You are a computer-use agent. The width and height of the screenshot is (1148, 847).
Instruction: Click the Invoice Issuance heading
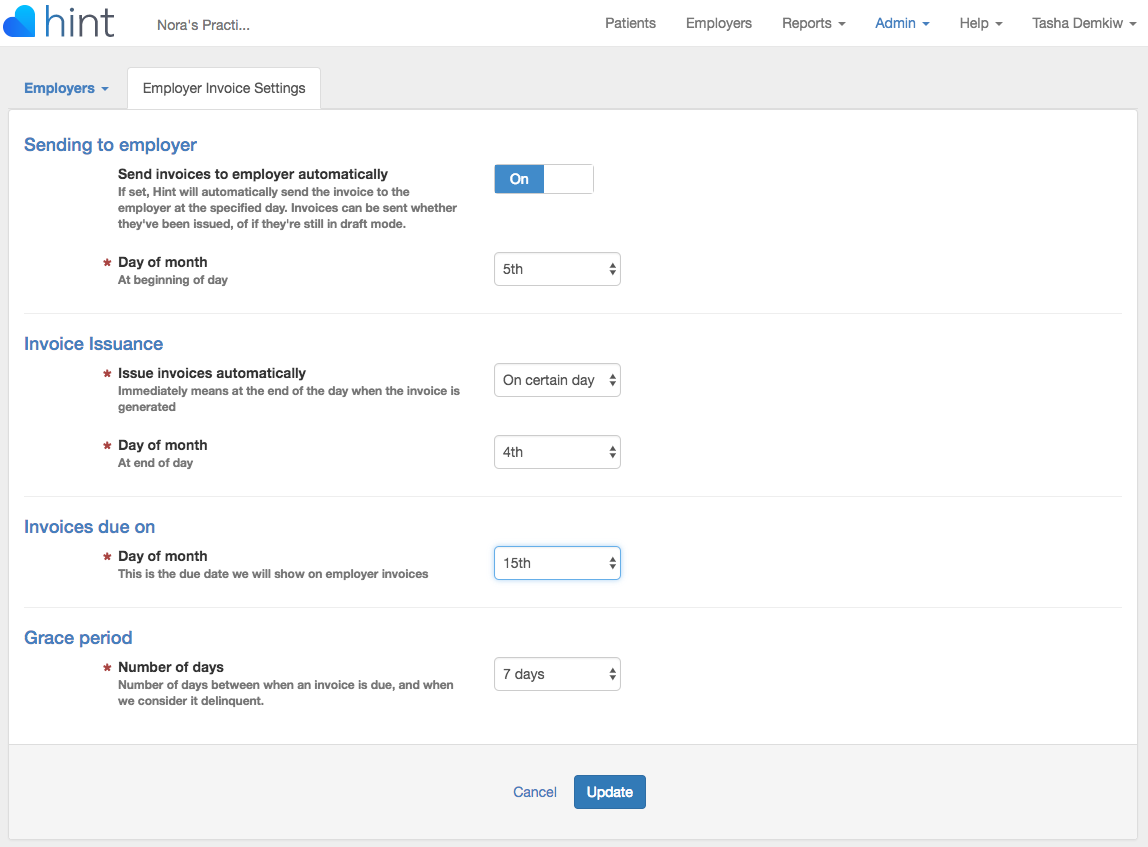click(93, 344)
